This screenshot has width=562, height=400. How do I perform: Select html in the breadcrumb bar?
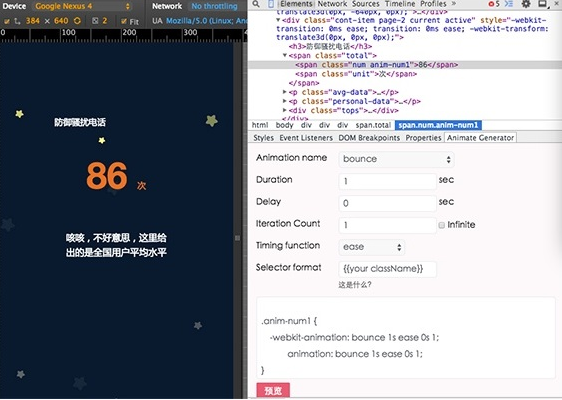[260, 125]
